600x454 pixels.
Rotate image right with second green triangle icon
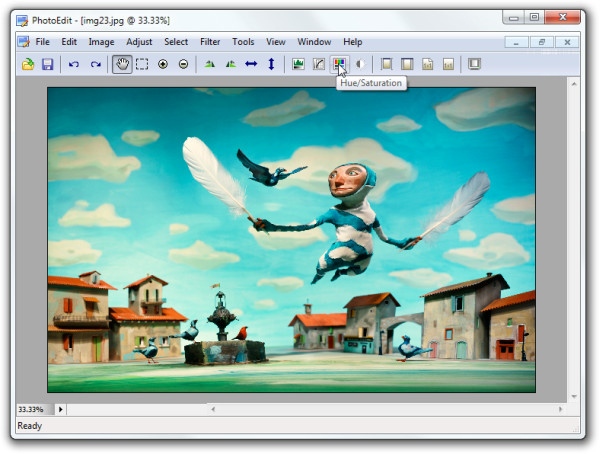click(230, 64)
